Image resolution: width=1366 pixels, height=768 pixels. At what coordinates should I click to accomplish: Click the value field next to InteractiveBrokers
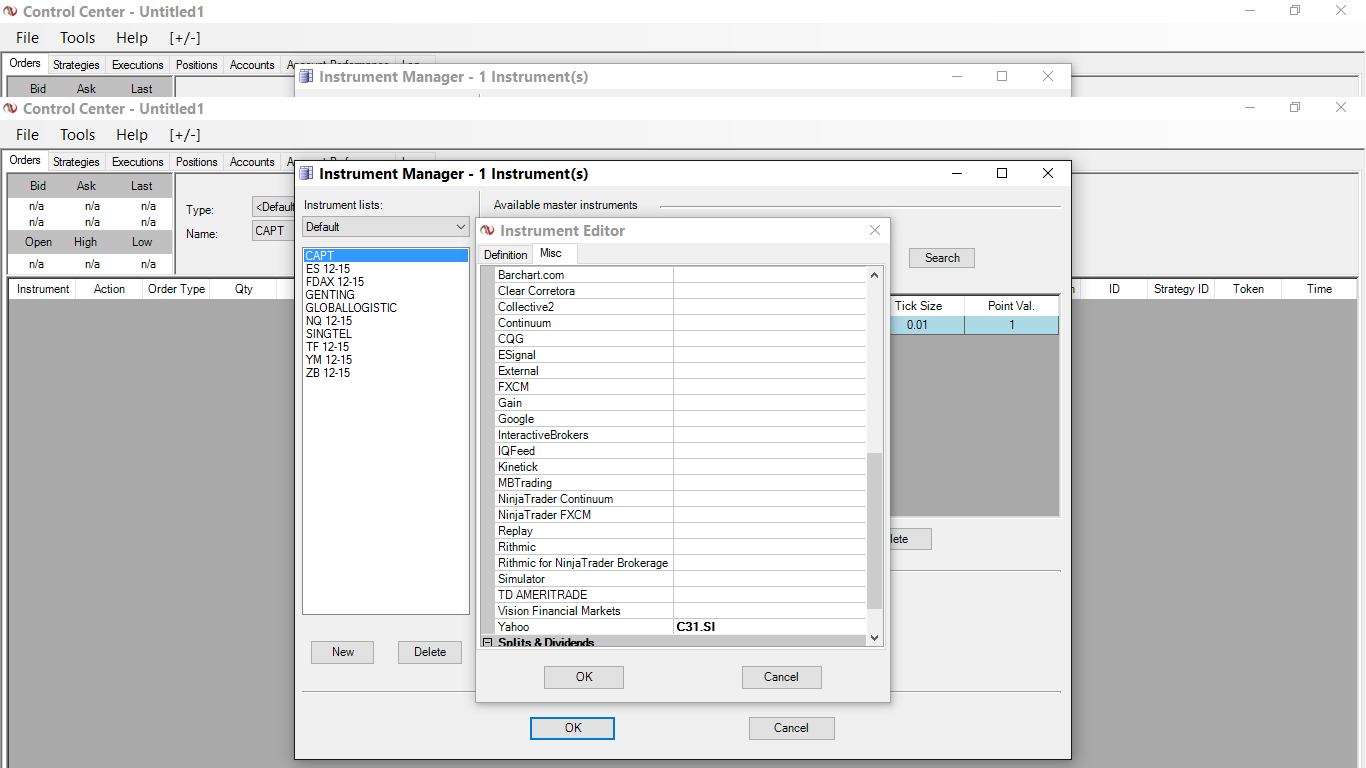click(769, 435)
